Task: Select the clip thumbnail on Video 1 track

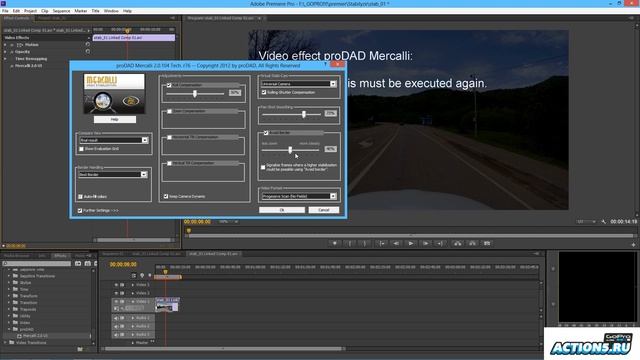Action: click(x=164, y=307)
